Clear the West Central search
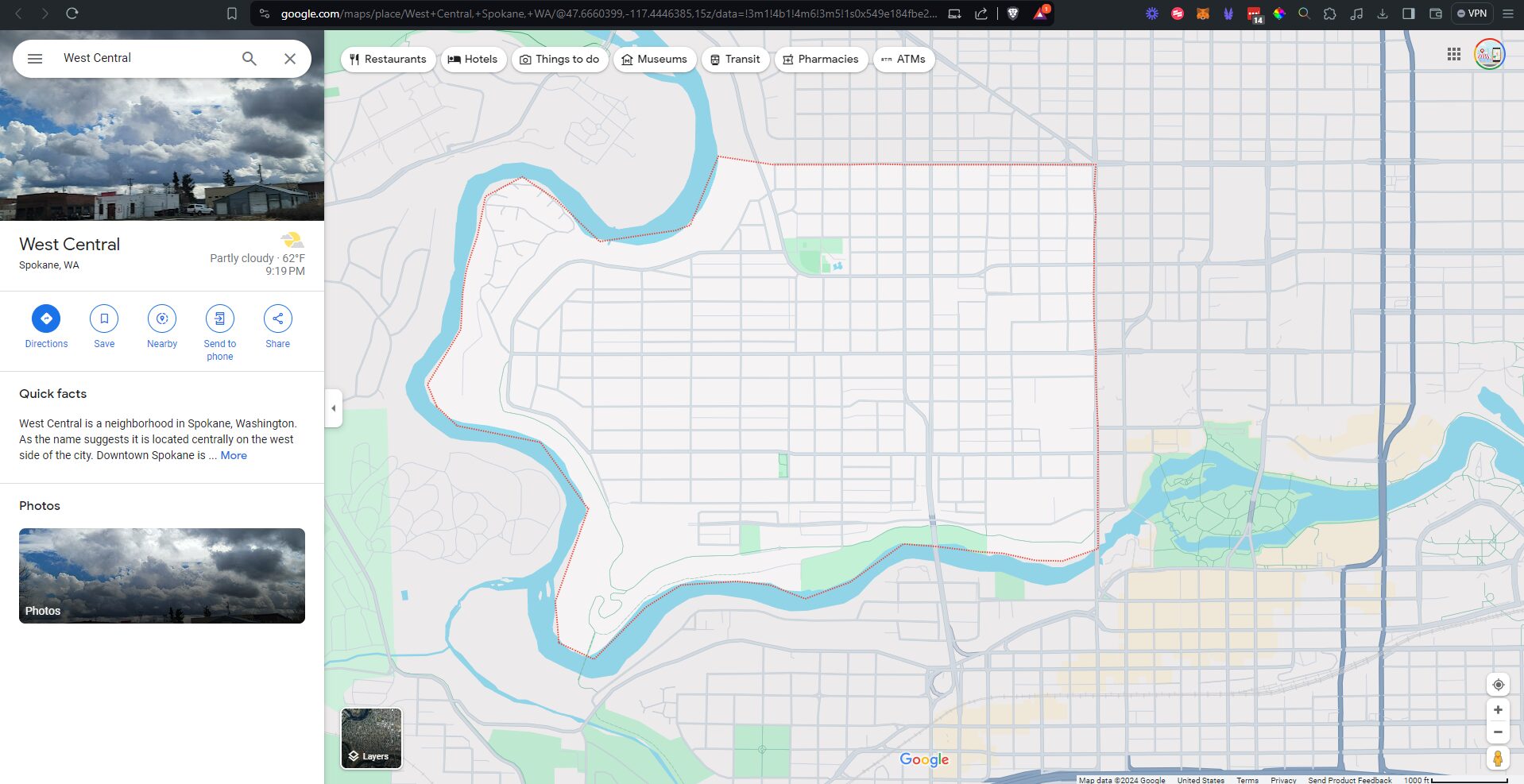The width and height of the screenshot is (1524, 784). pos(290,59)
